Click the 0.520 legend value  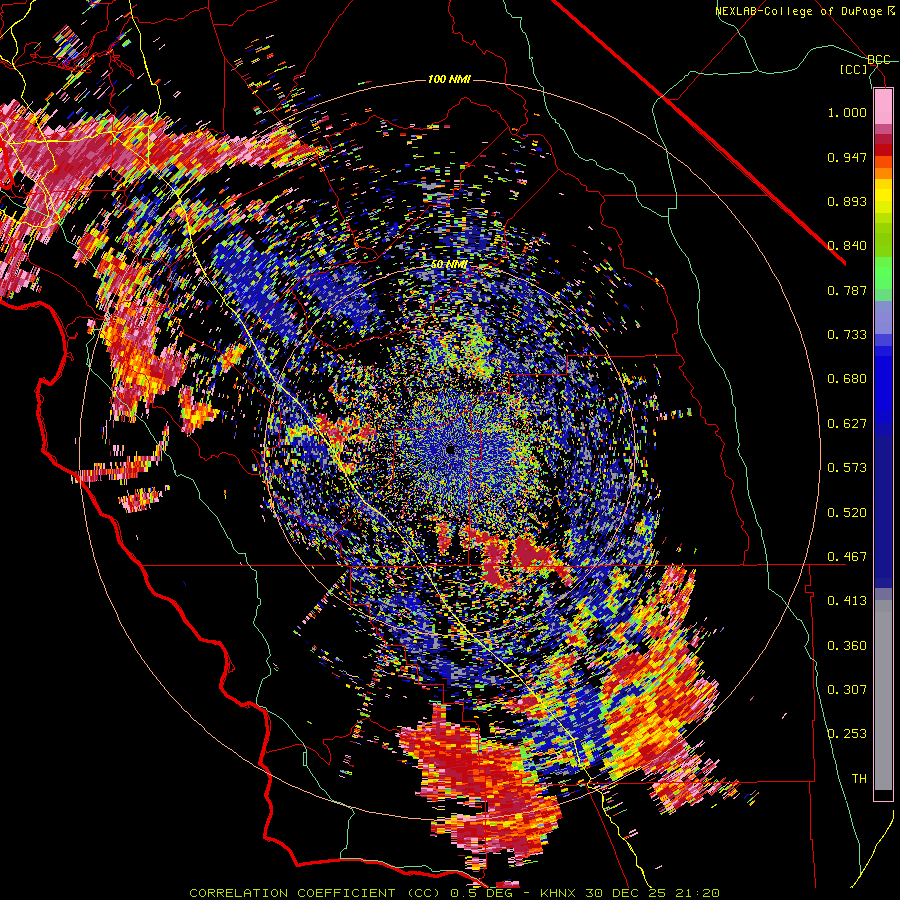tap(847, 513)
